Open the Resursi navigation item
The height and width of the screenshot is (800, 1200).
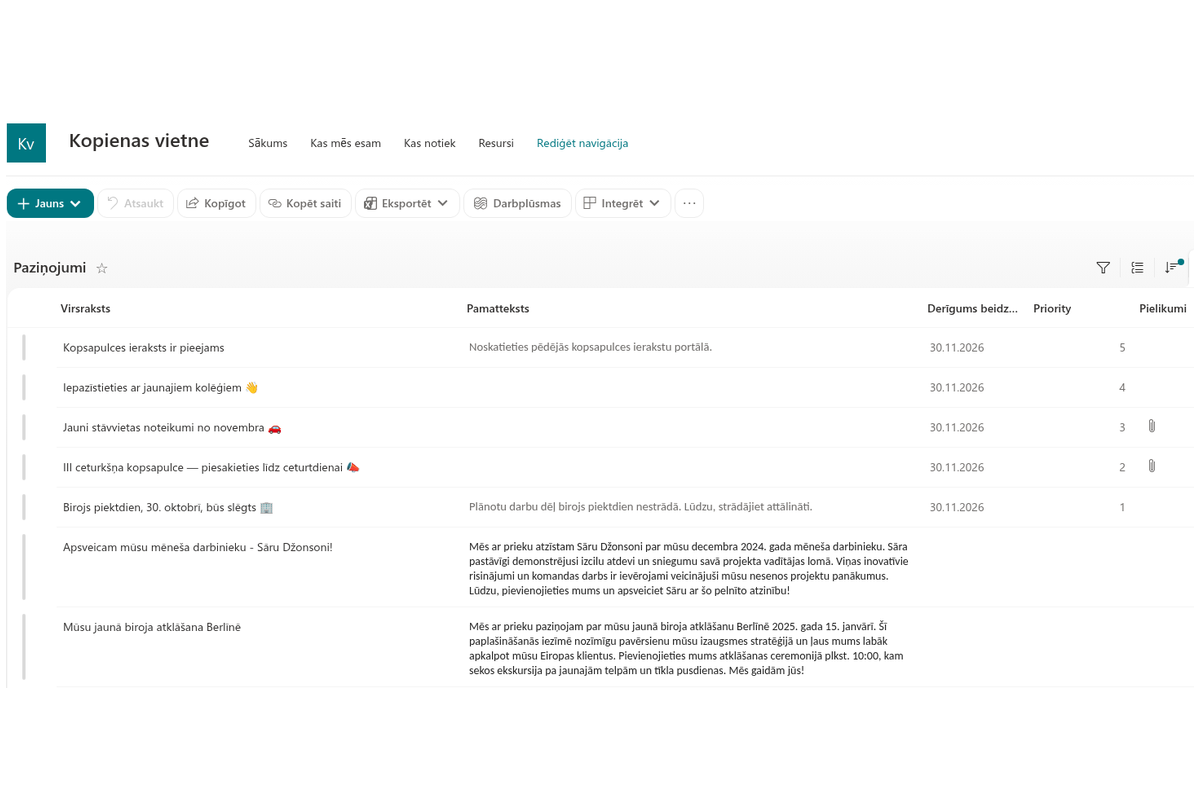(x=496, y=143)
